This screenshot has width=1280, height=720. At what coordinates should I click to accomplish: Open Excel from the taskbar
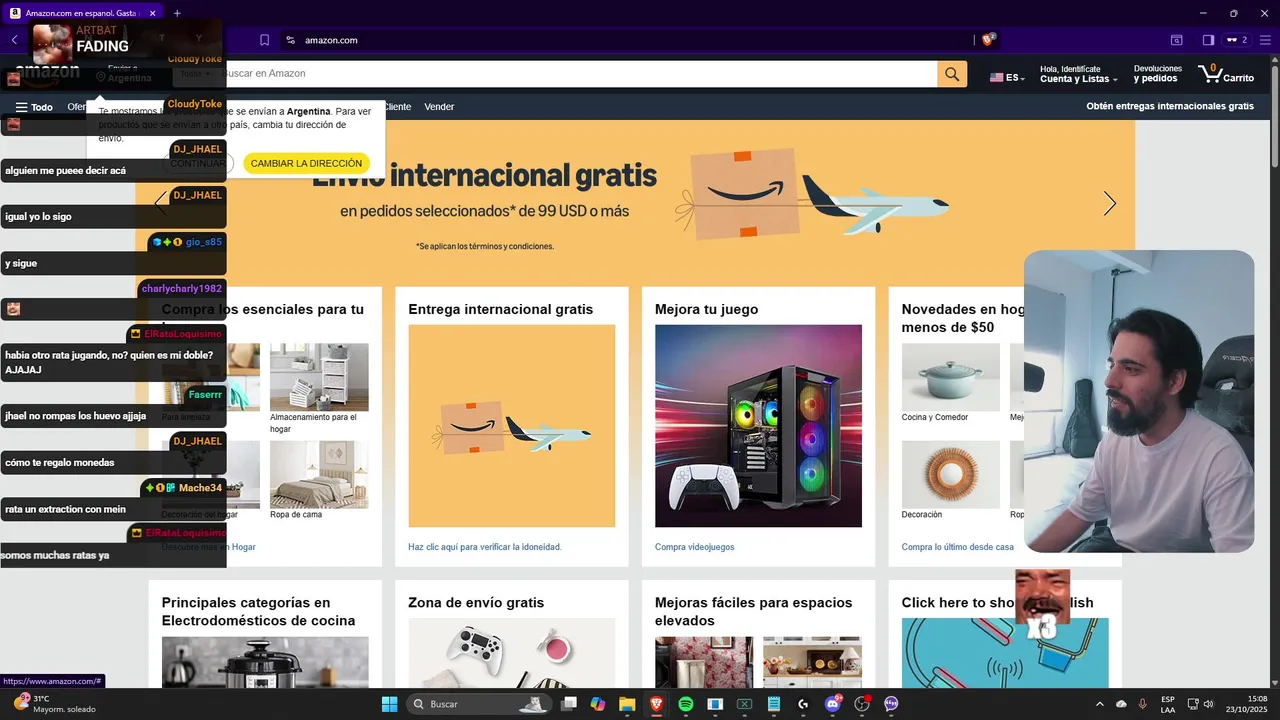click(745, 704)
